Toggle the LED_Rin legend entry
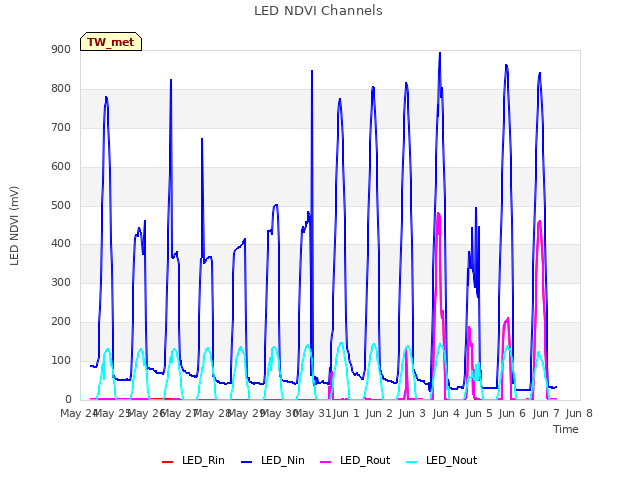Screen dimensions: 640x480 (x=193, y=460)
